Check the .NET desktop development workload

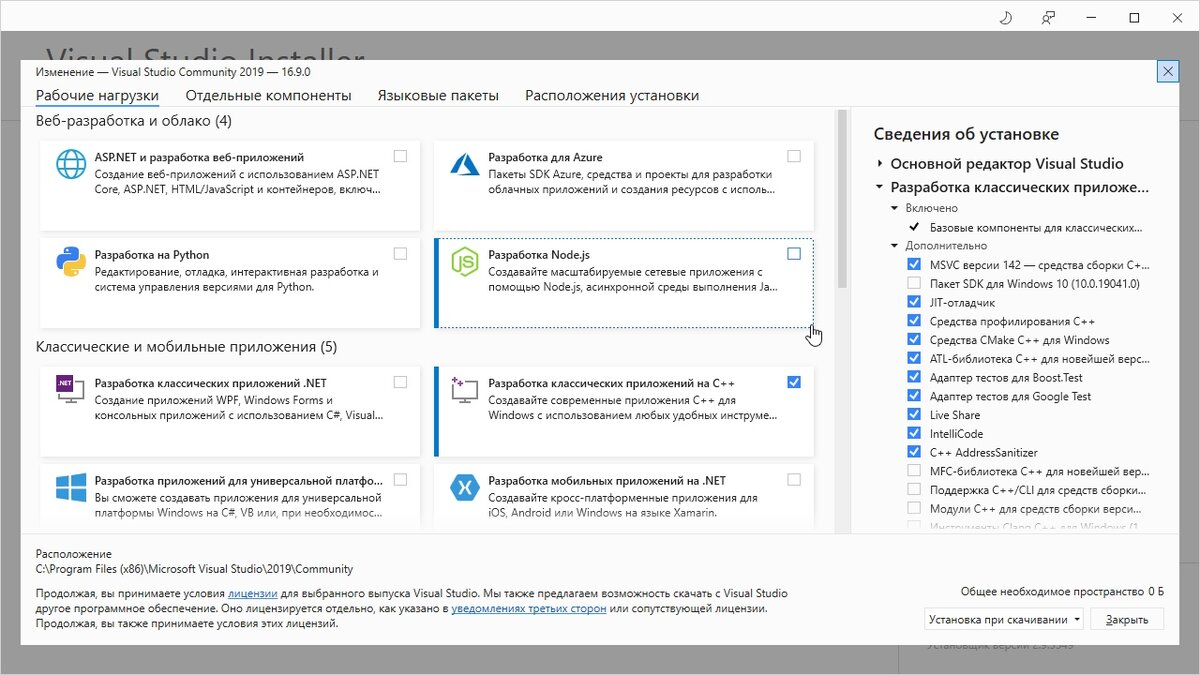coord(400,382)
